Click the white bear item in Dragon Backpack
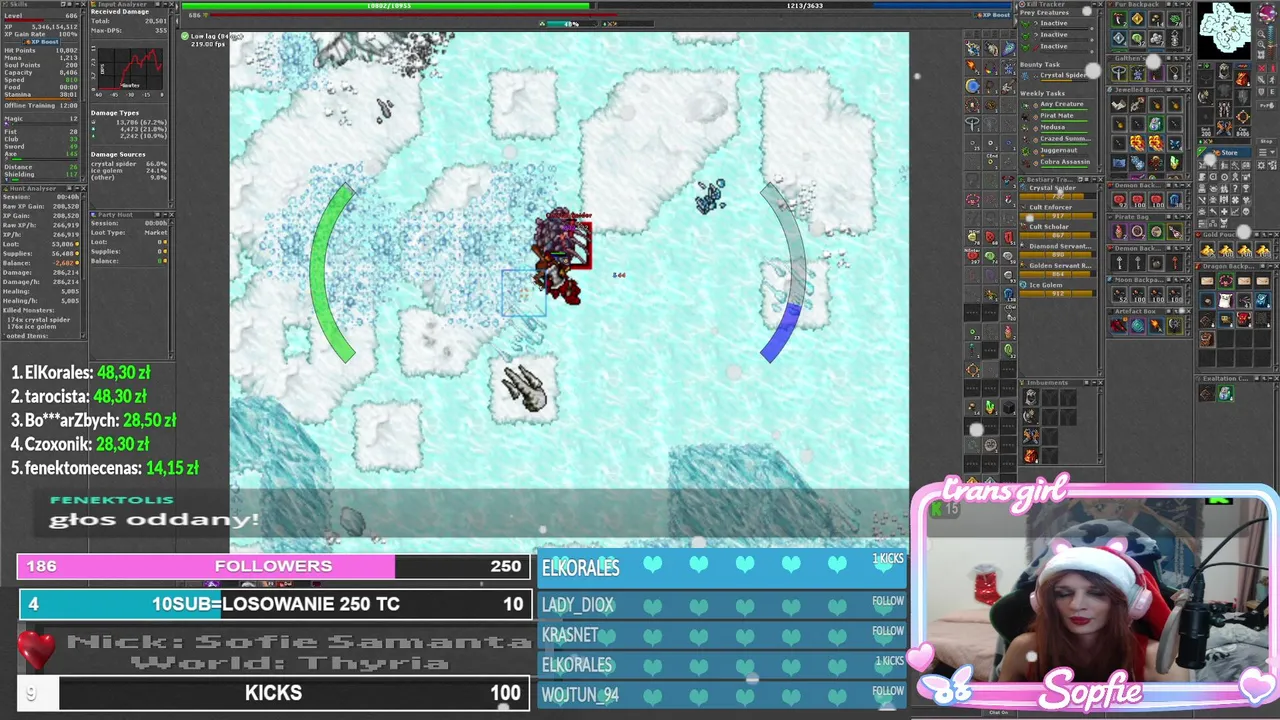 pos(1225,300)
